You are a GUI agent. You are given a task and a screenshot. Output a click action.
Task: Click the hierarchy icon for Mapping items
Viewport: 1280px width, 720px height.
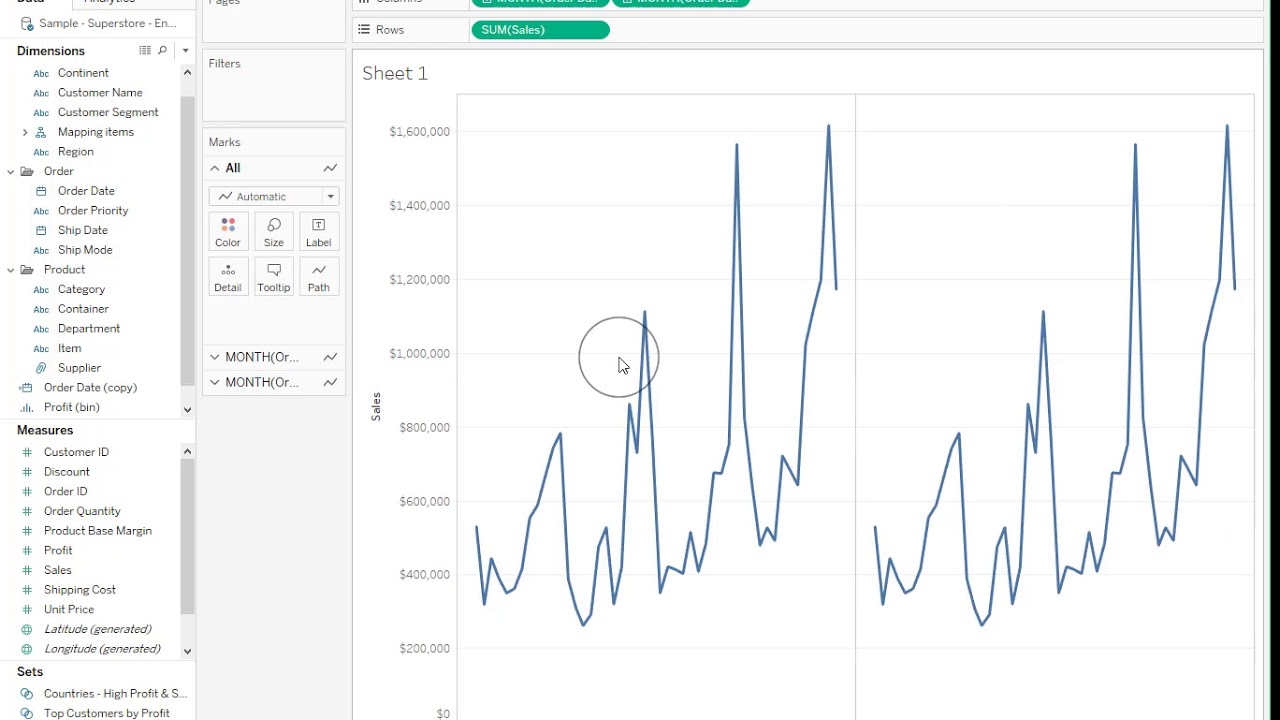click(41, 132)
